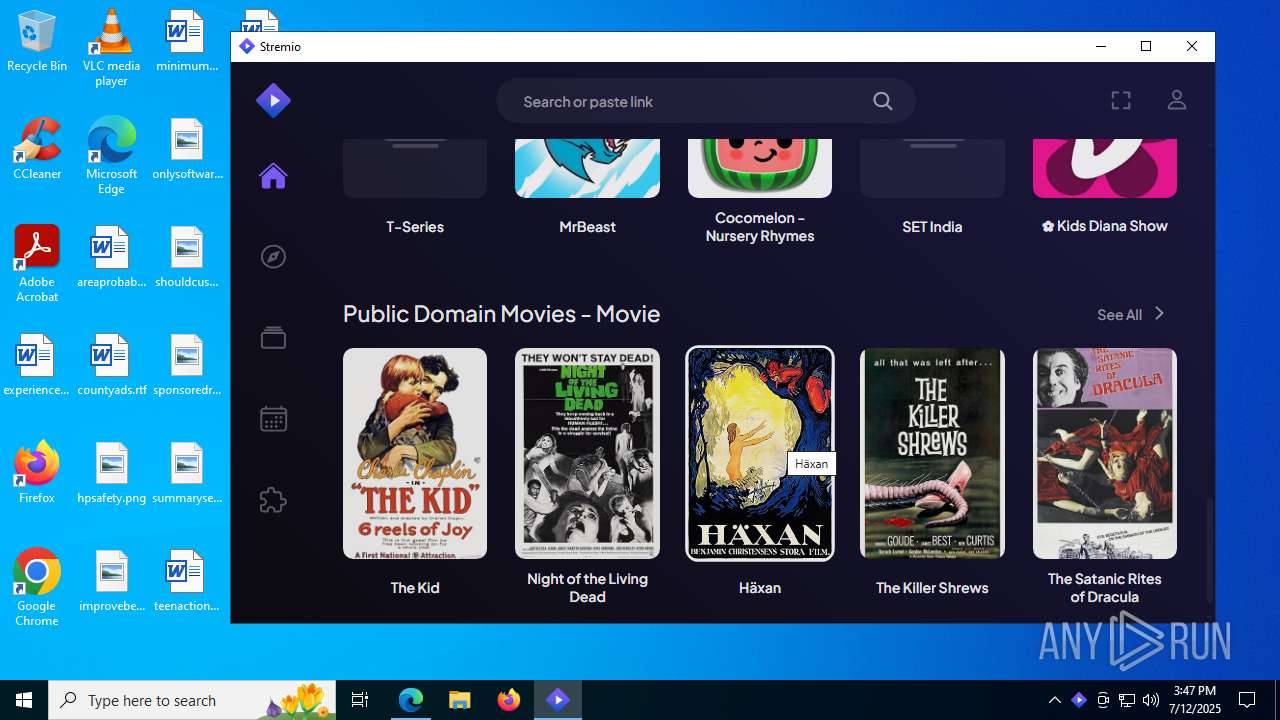Screen dimensions: 1280x720
Task: Open Recycle Bin desktop icon
Action: [x=37, y=42]
